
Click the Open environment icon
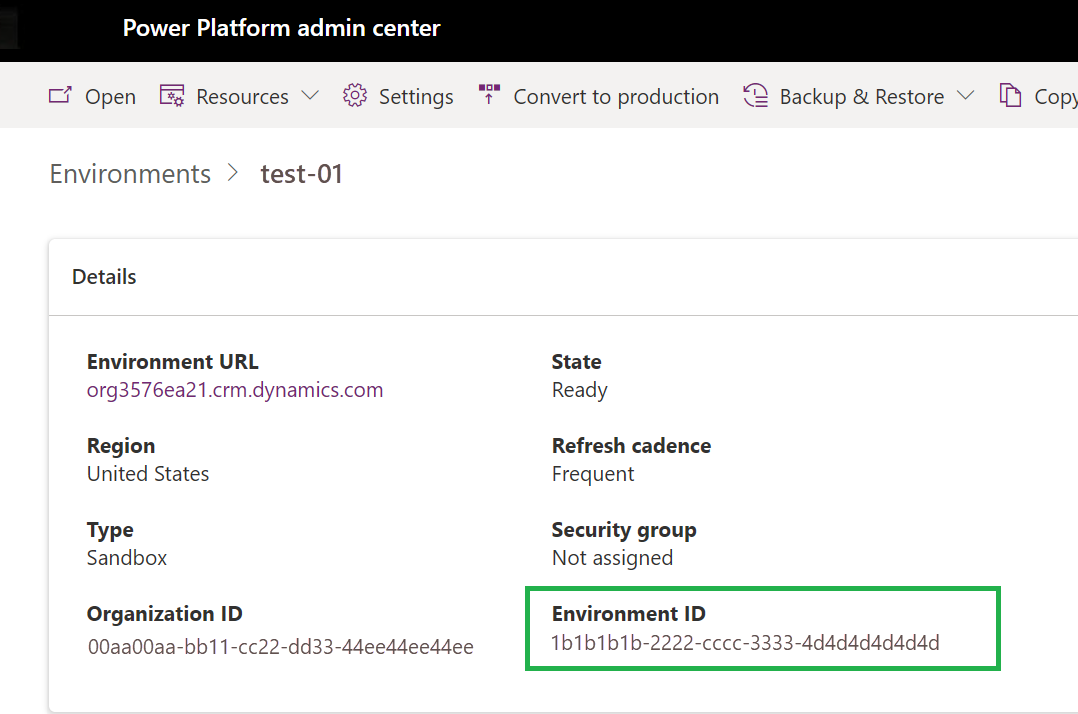62,95
